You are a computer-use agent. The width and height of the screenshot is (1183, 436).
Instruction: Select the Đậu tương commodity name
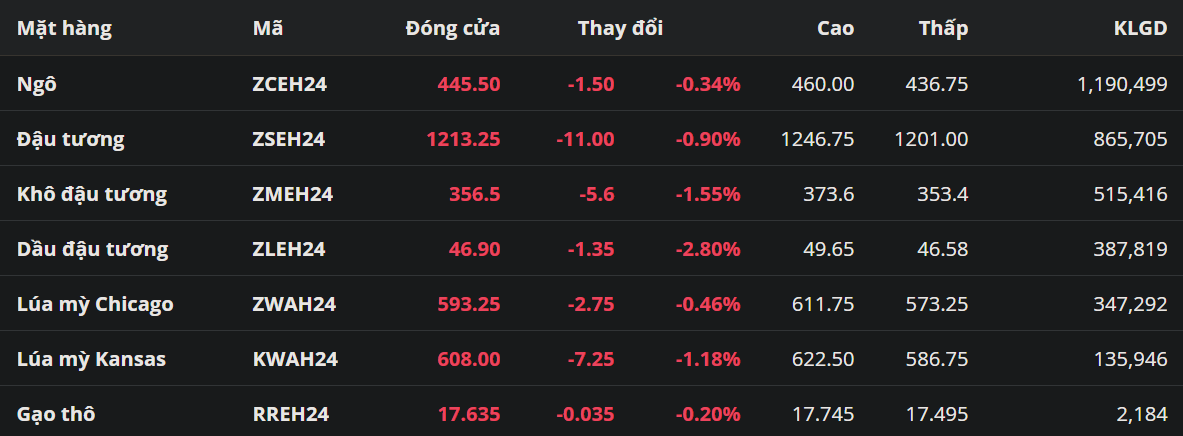pos(70,139)
